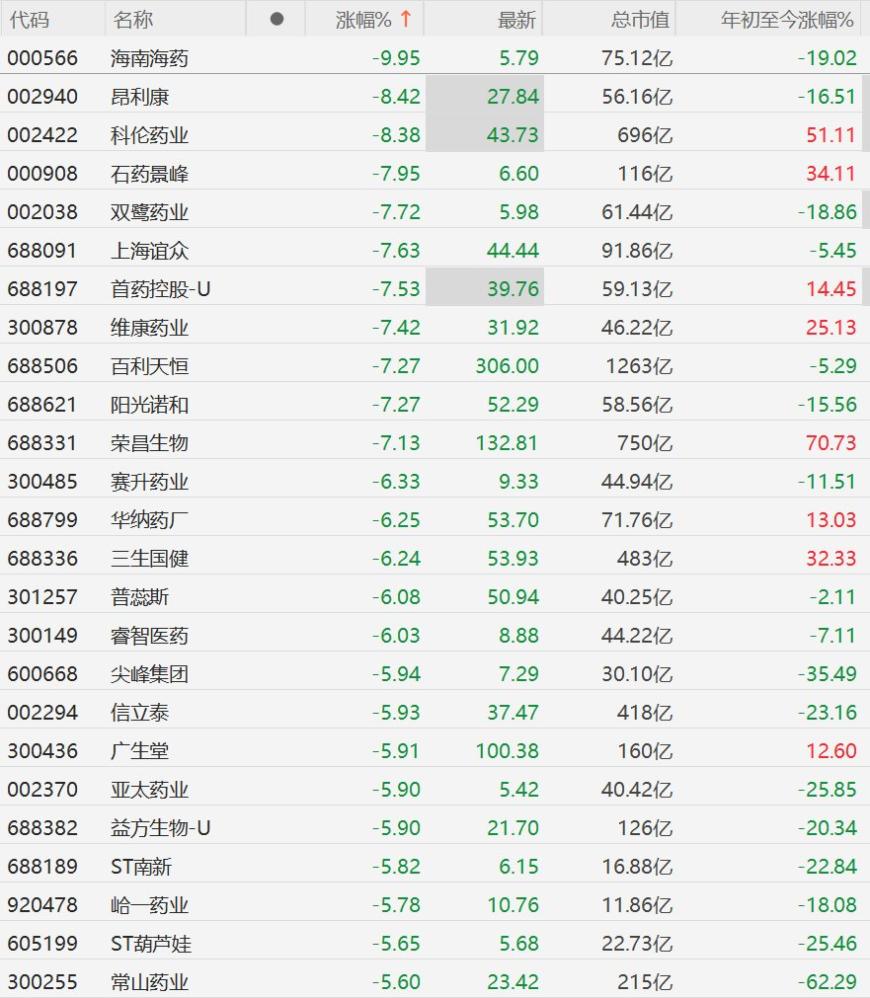The image size is (870, 998).
Task: Click the gray dot column header
Action: tap(276, 19)
